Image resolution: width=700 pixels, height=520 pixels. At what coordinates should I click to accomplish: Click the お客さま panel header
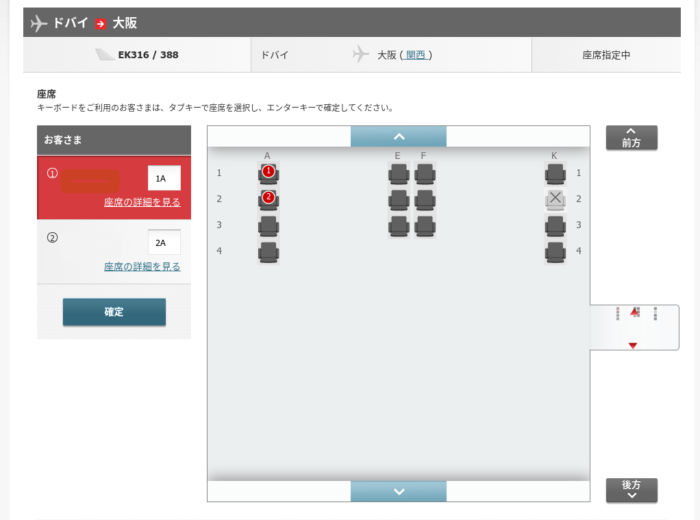point(114,140)
